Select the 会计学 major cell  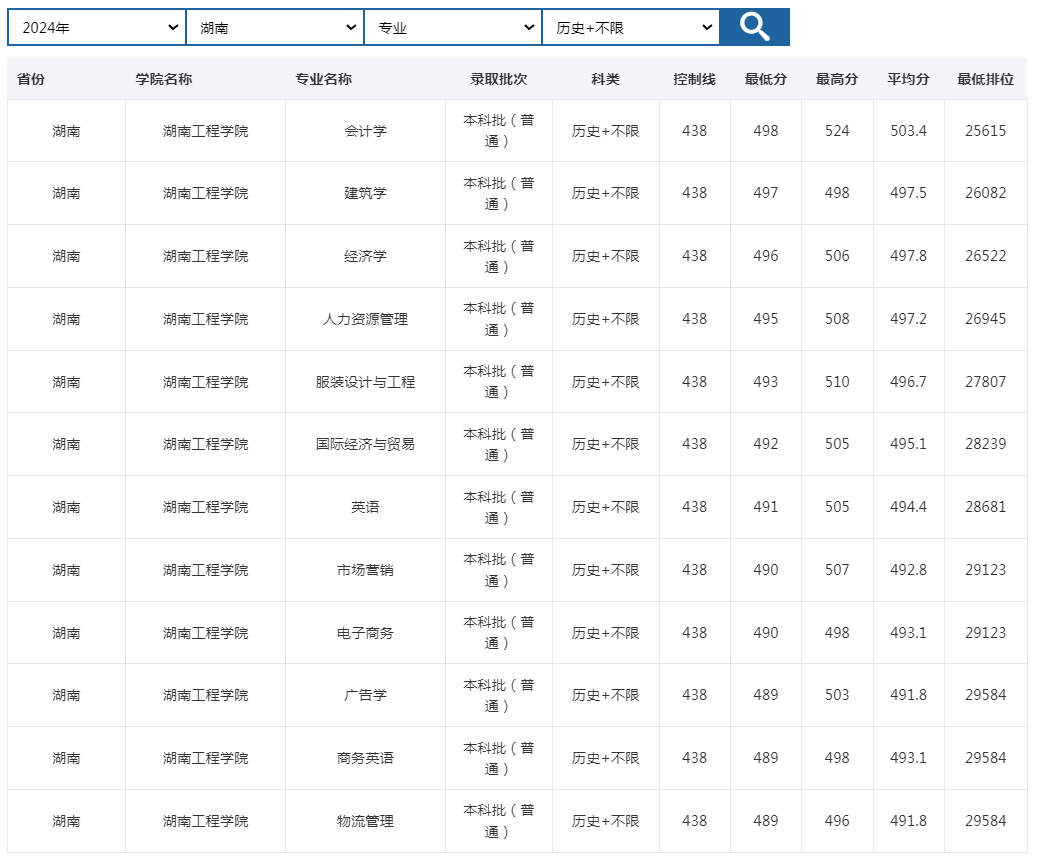point(365,131)
